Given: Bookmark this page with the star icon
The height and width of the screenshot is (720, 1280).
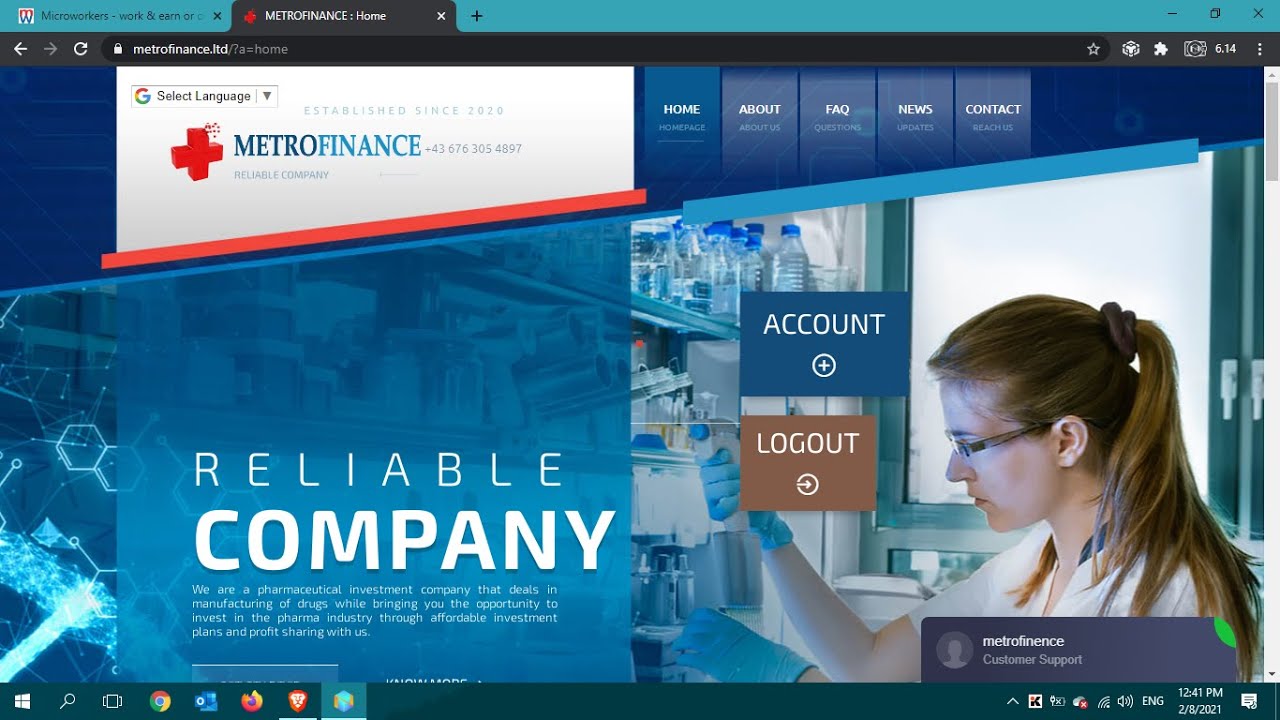Looking at the screenshot, I should pos(1093,49).
